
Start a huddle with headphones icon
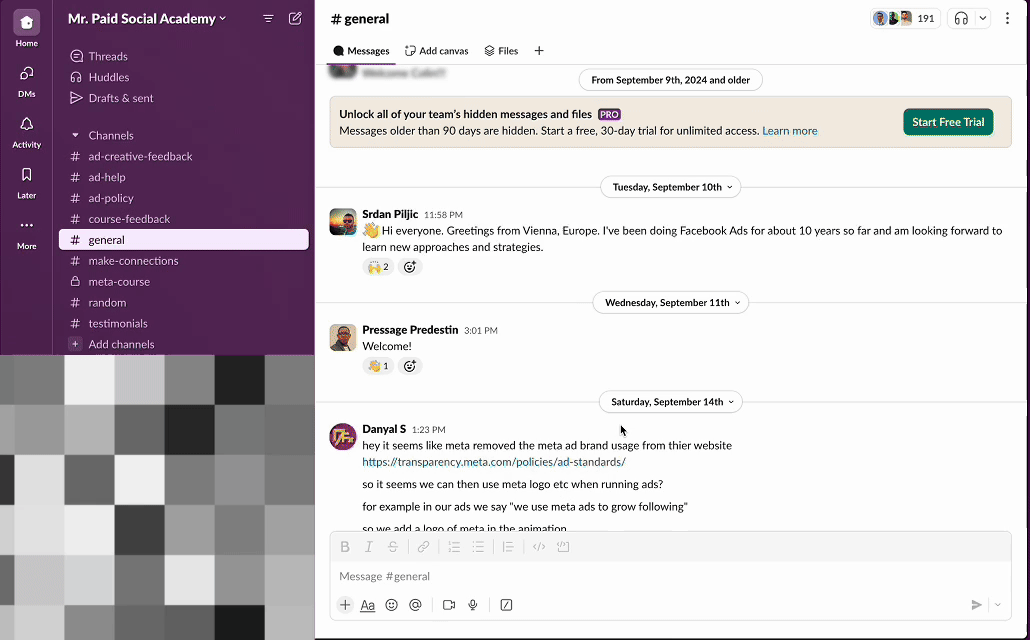pyautogui.click(x=961, y=18)
